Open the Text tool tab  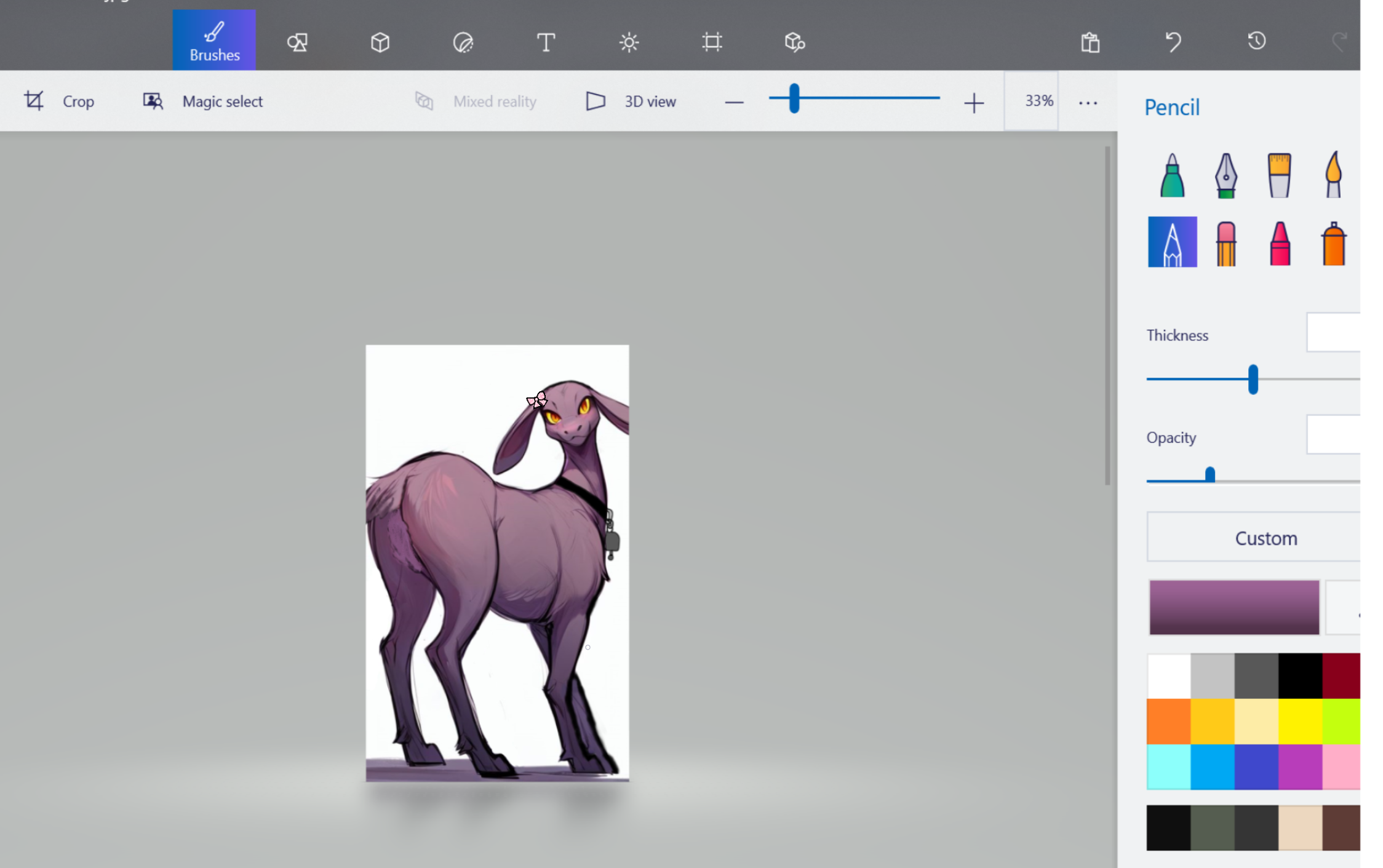coord(546,42)
